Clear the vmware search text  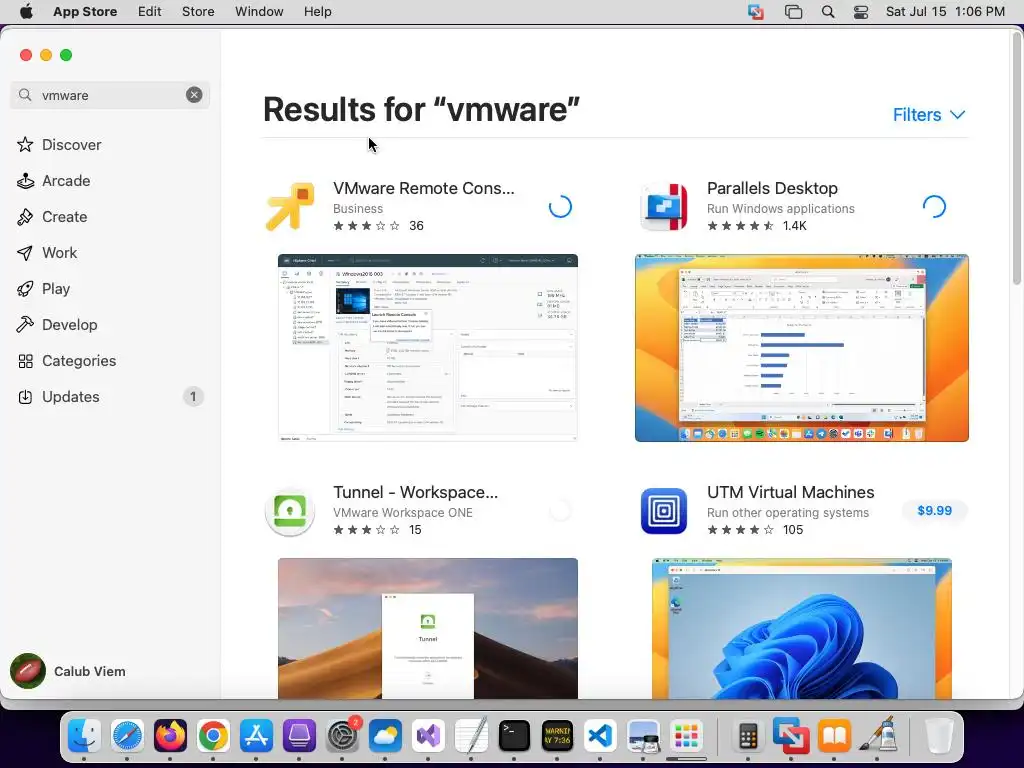click(x=194, y=95)
